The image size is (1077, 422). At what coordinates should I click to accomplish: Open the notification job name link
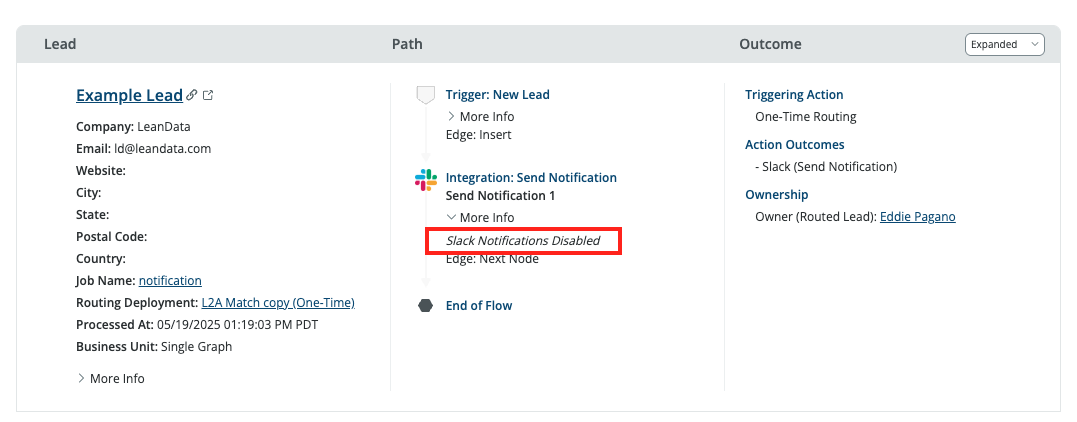pyautogui.click(x=170, y=281)
